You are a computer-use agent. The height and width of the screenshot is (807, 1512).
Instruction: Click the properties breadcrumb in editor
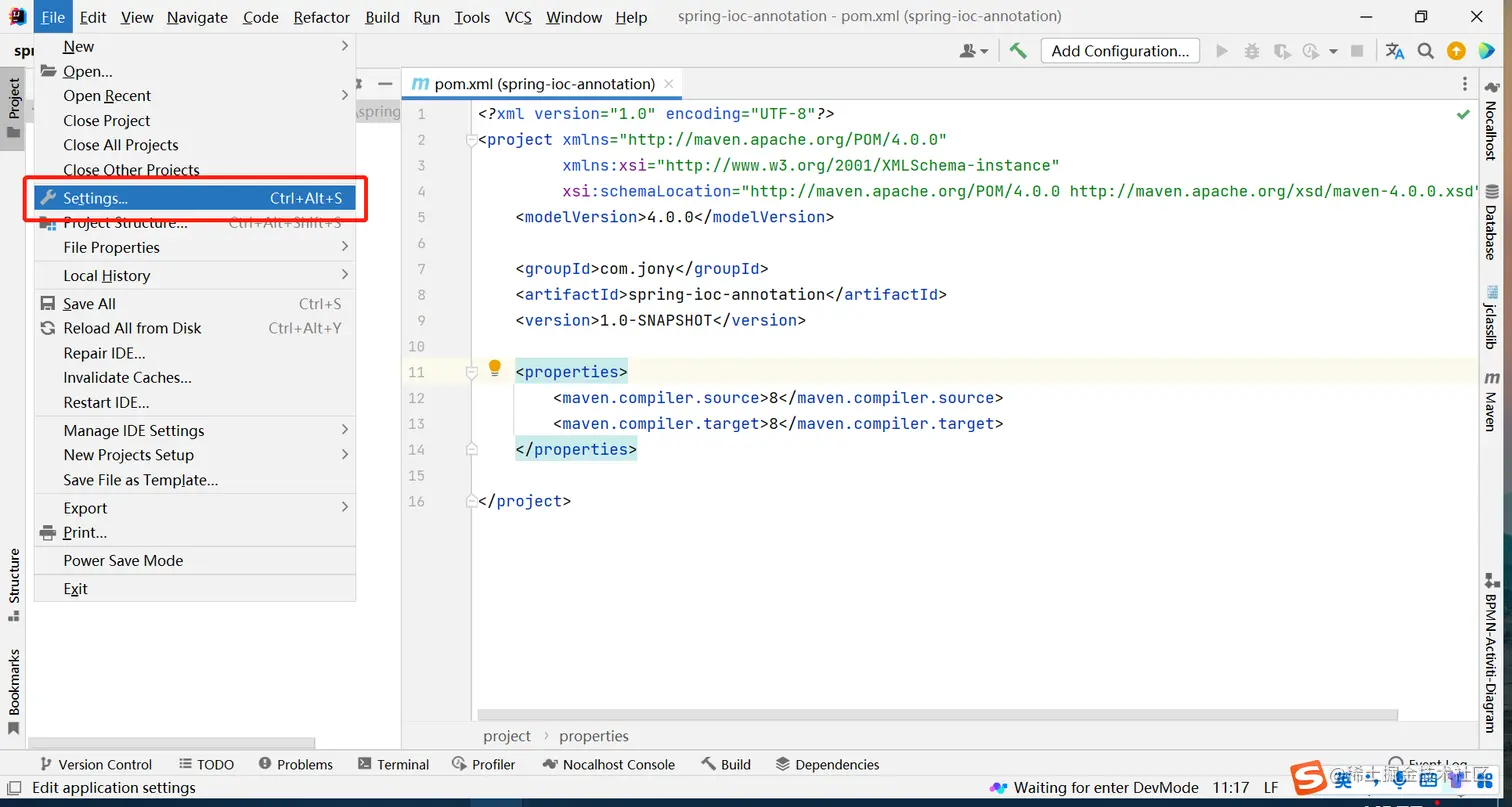(x=594, y=736)
